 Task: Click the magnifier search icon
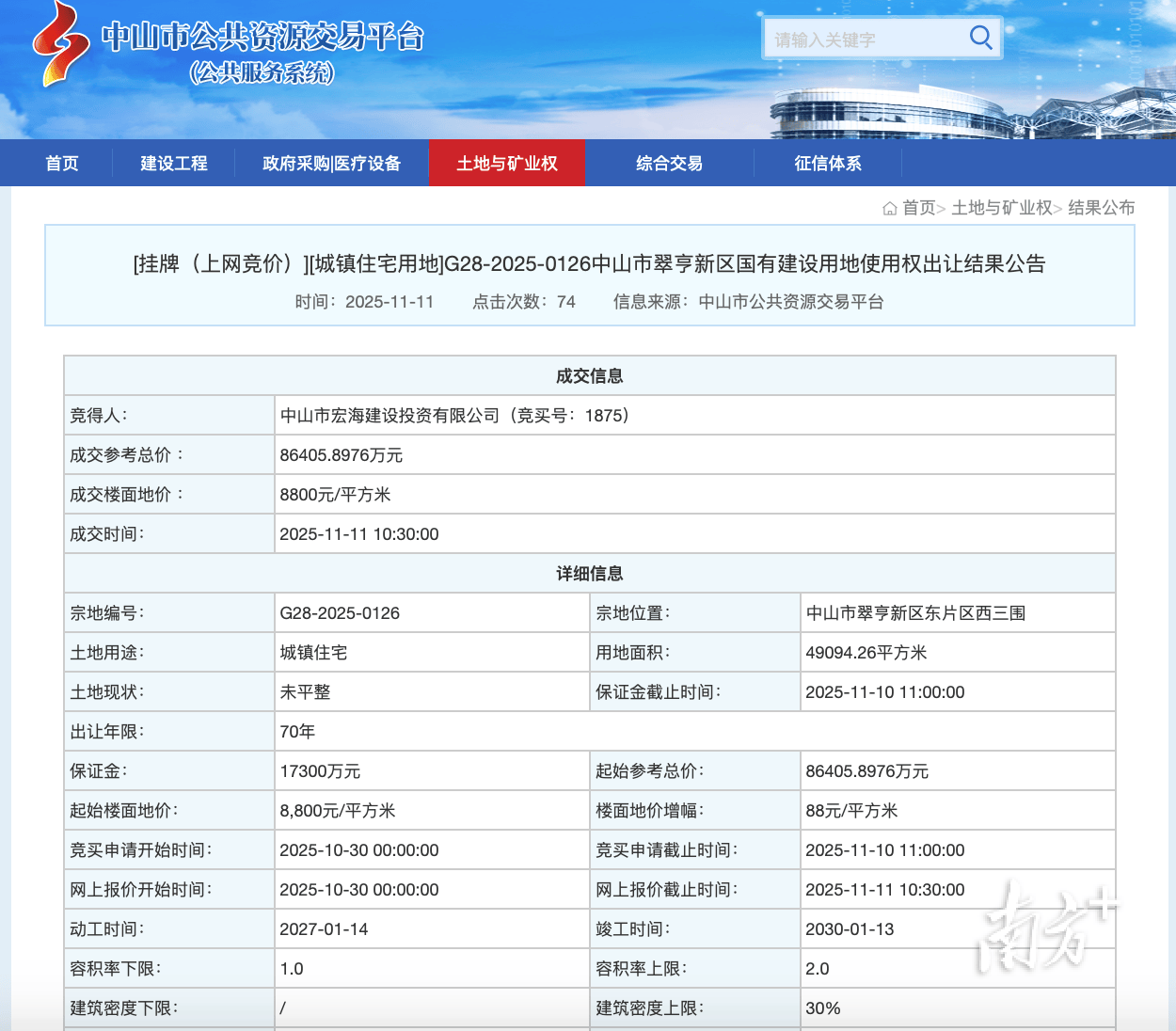tap(980, 38)
